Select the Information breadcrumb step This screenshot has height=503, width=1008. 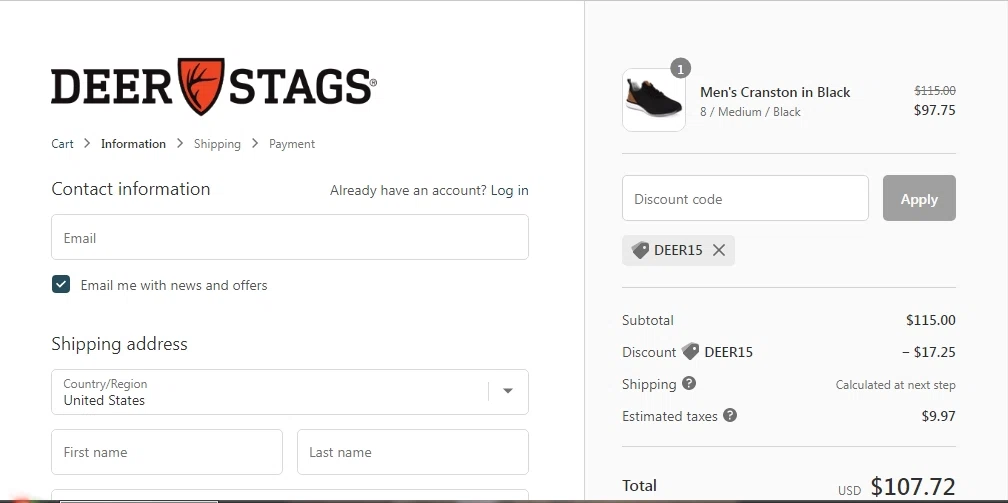click(133, 144)
